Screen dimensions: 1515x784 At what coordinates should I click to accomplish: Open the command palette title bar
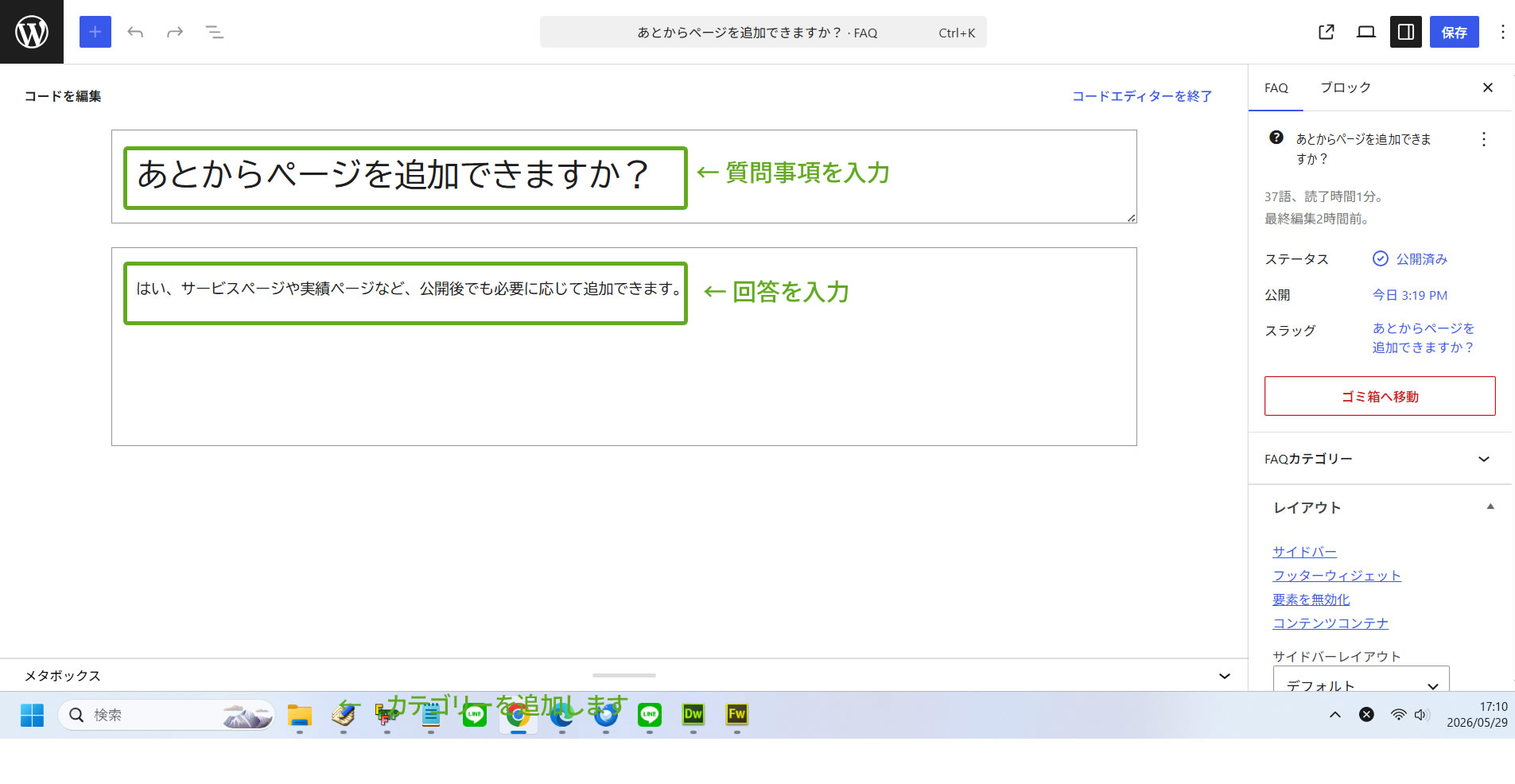[x=763, y=33]
